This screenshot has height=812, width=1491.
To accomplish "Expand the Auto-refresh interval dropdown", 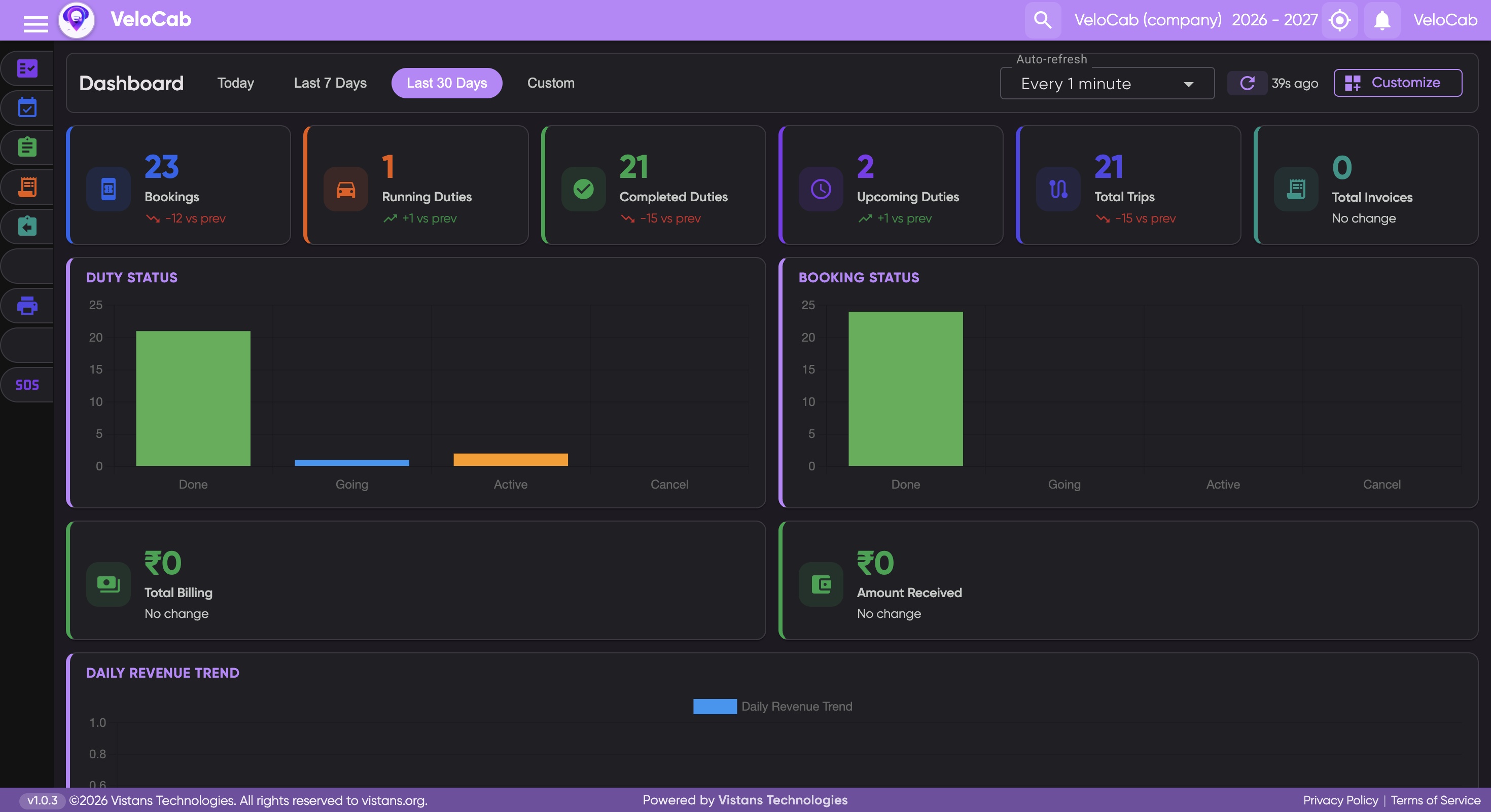I will tap(1107, 83).
